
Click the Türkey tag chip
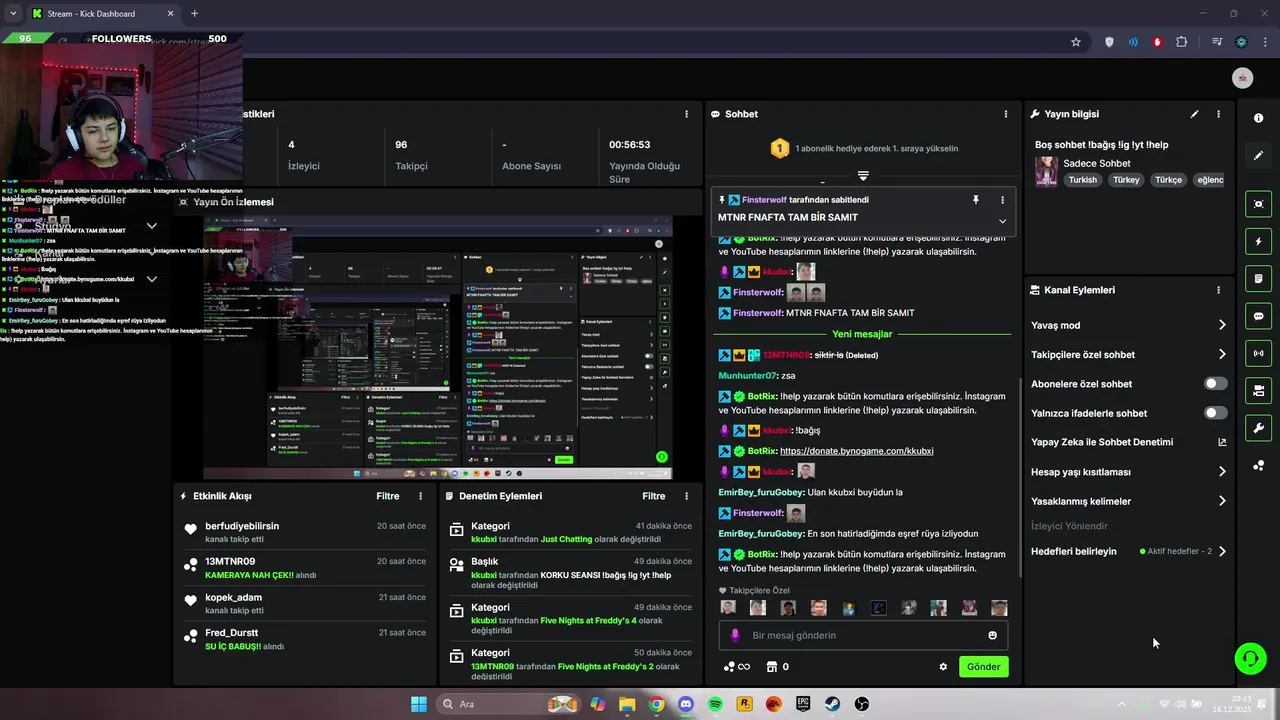pos(1126,180)
